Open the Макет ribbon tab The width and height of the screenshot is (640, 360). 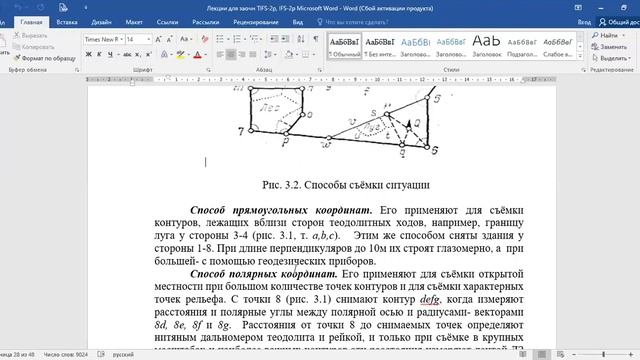tap(134, 22)
